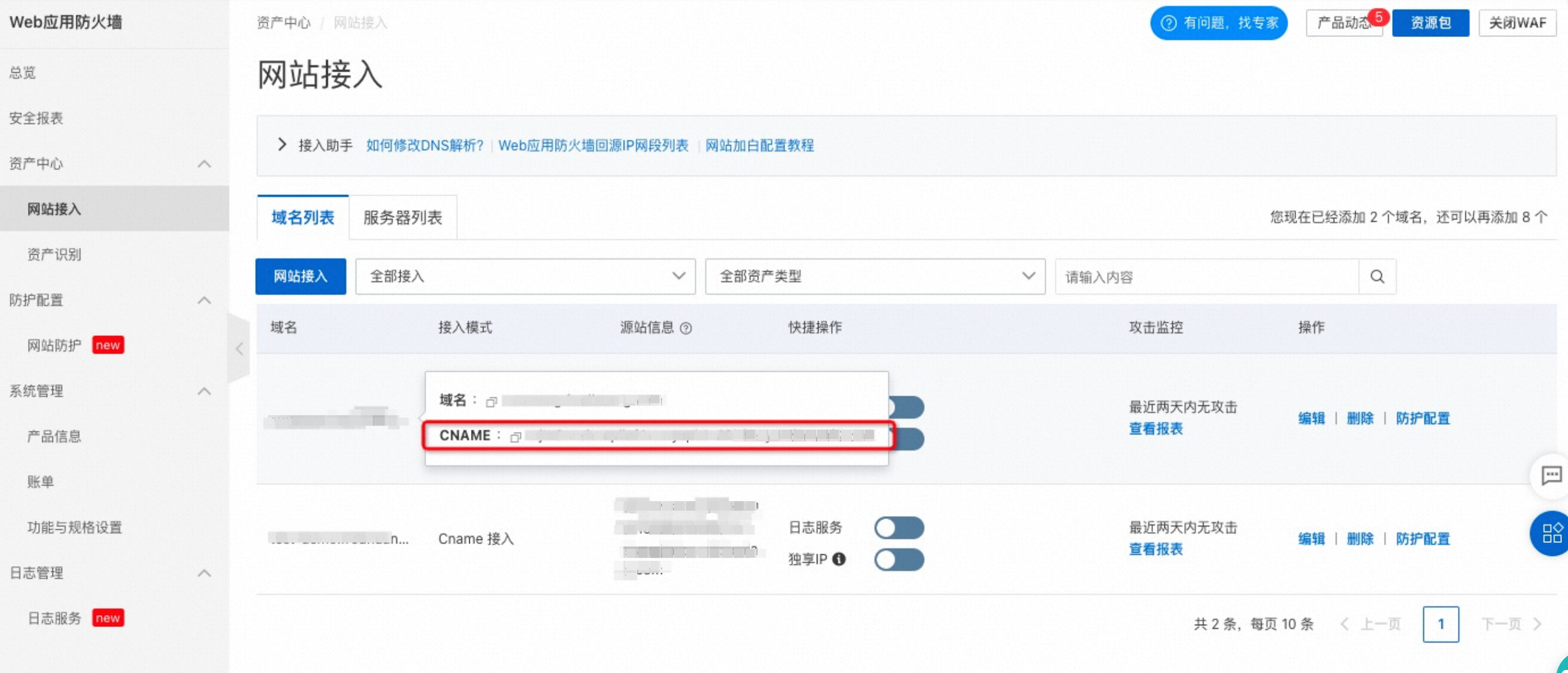Screen dimensions: 1568x673
Task: Click the 资源包 button
Action: [1430, 23]
